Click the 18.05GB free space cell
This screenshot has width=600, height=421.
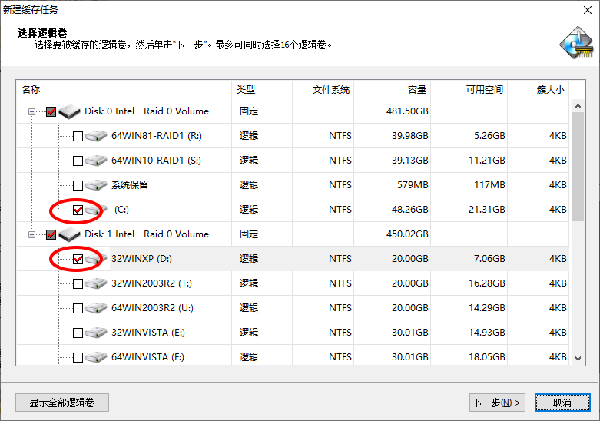[487, 357]
